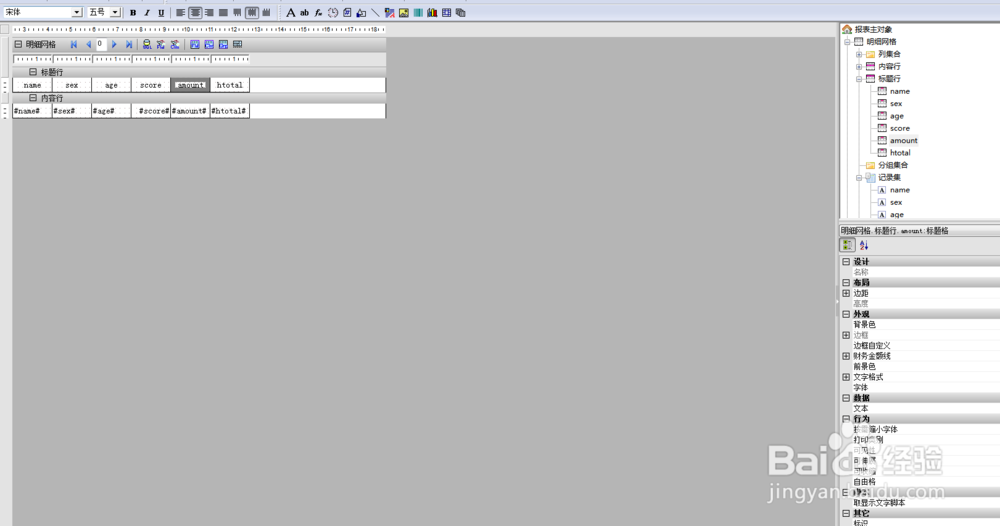Insert chart (bar graph icon)

(432, 13)
